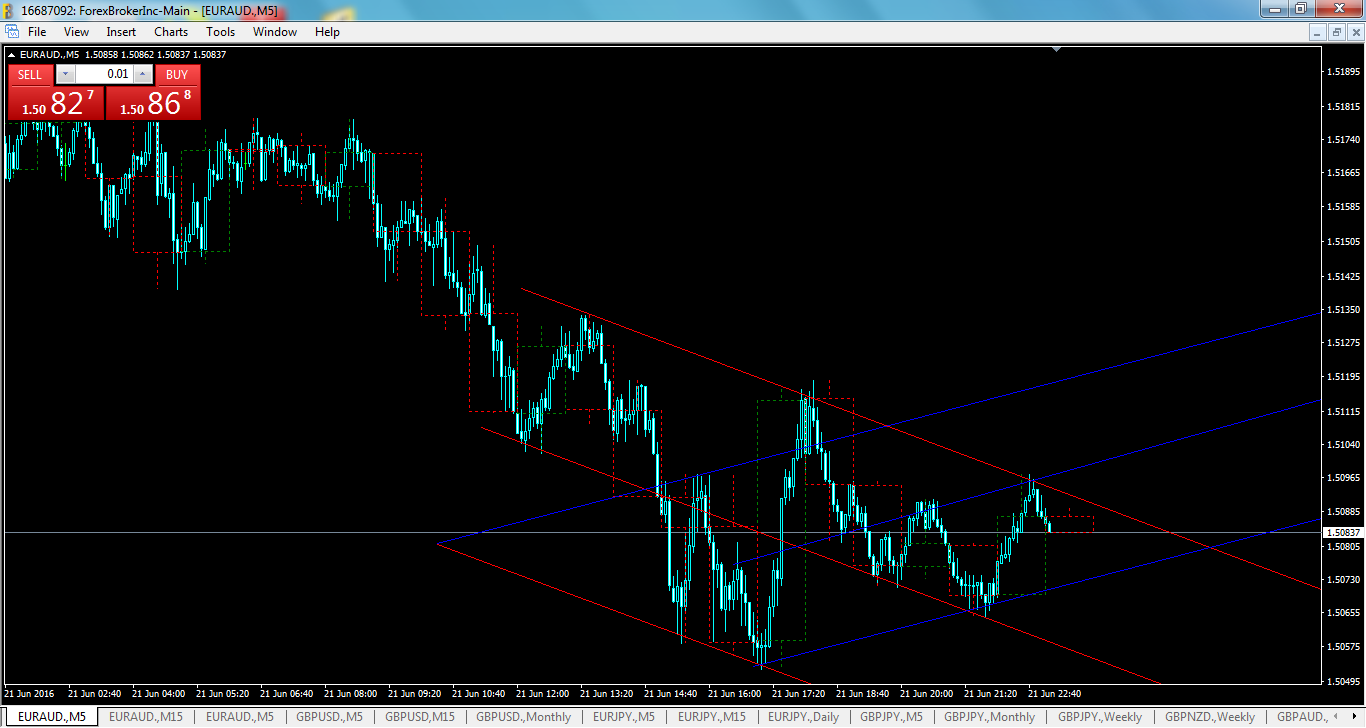Restore the EURAUD chart window size
1366x728 pixels.
pyautogui.click(x=1337, y=32)
